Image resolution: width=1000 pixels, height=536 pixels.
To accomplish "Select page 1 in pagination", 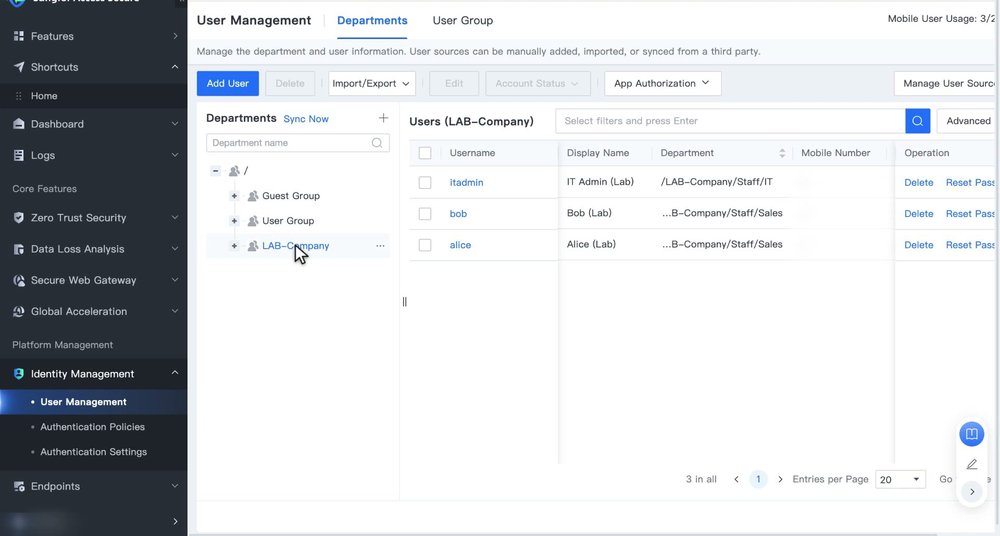I will (x=758, y=479).
